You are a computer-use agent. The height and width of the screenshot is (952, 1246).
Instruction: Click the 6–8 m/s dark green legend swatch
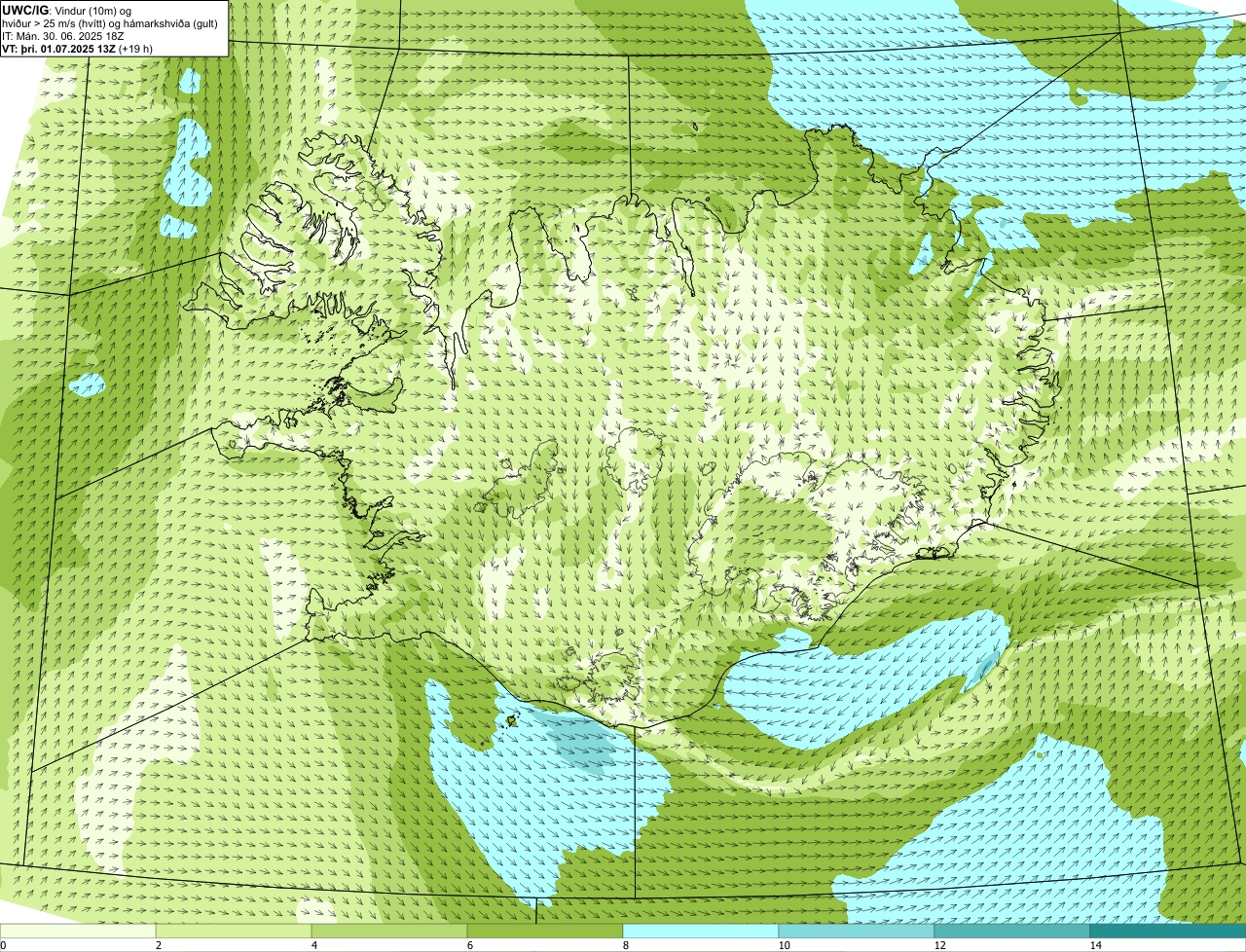click(545, 932)
